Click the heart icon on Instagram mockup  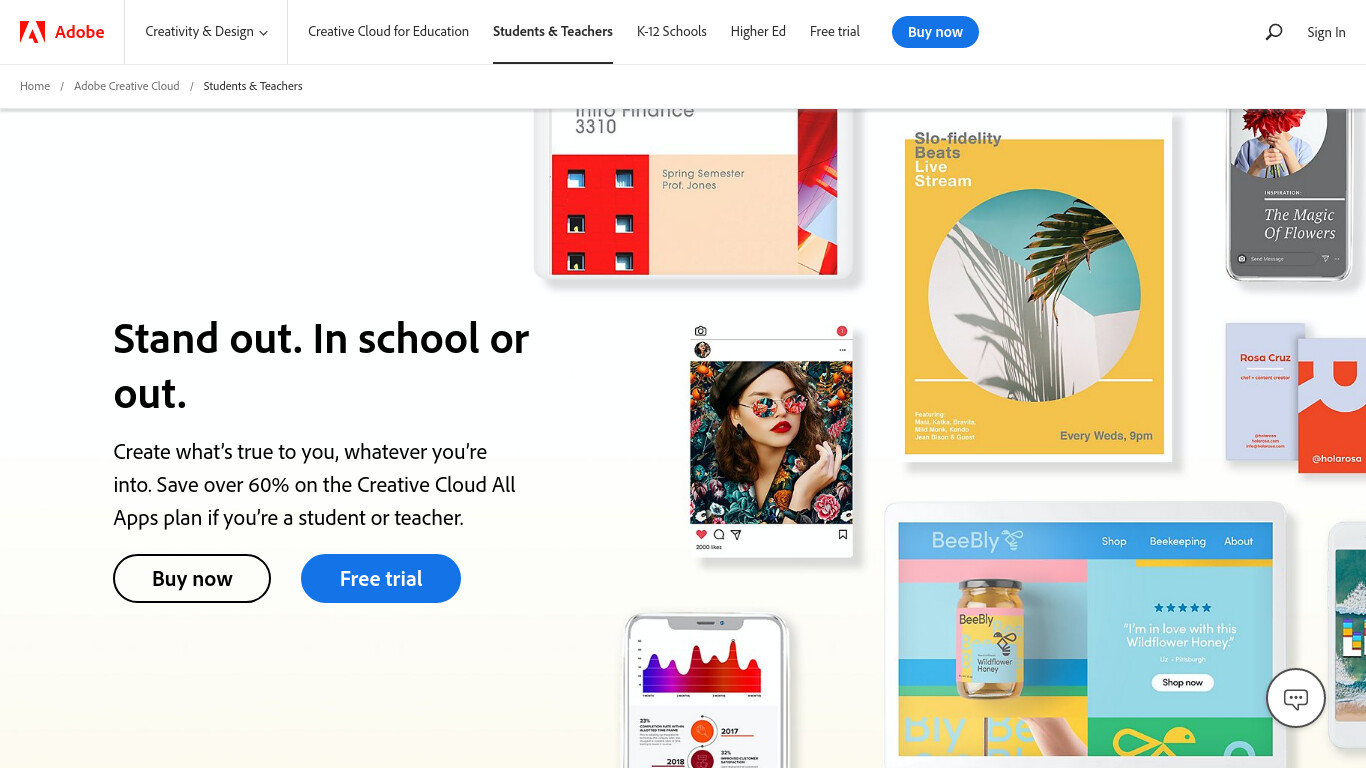701,535
